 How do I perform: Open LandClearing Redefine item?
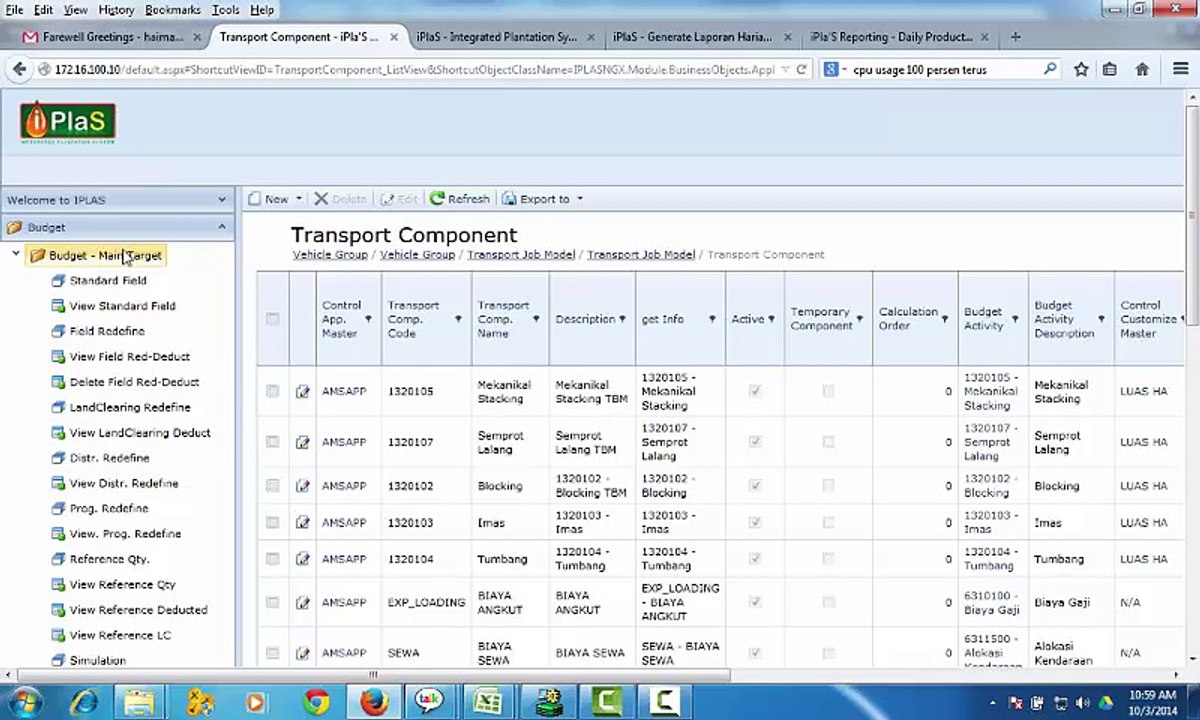tap(129, 407)
